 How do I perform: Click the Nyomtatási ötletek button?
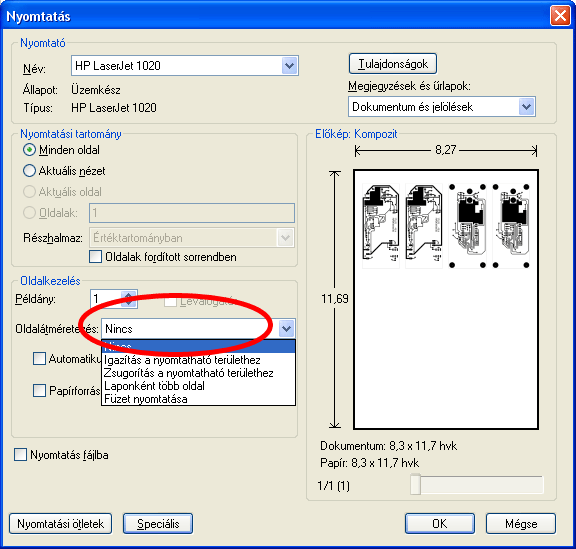tap(60, 524)
